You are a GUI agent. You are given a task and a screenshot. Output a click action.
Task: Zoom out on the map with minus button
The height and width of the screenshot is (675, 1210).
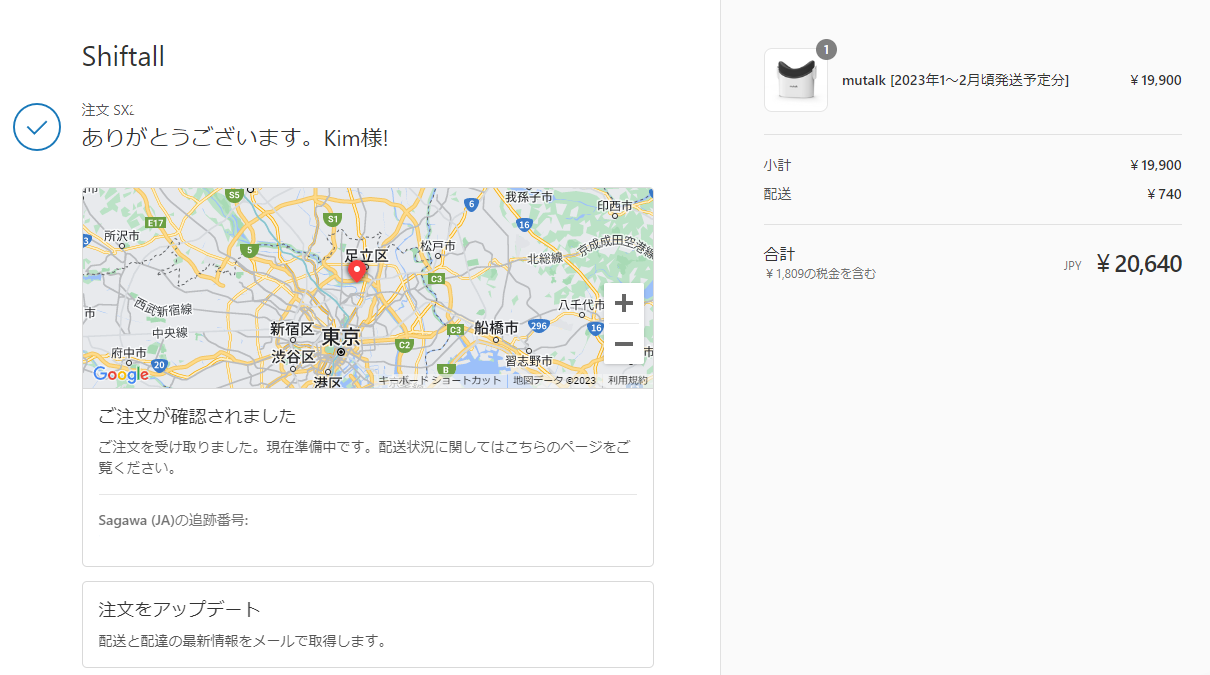point(624,344)
